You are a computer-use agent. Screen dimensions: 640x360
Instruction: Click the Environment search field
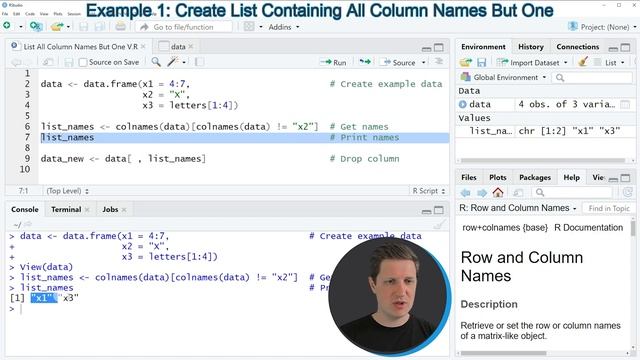tap(593, 78)
